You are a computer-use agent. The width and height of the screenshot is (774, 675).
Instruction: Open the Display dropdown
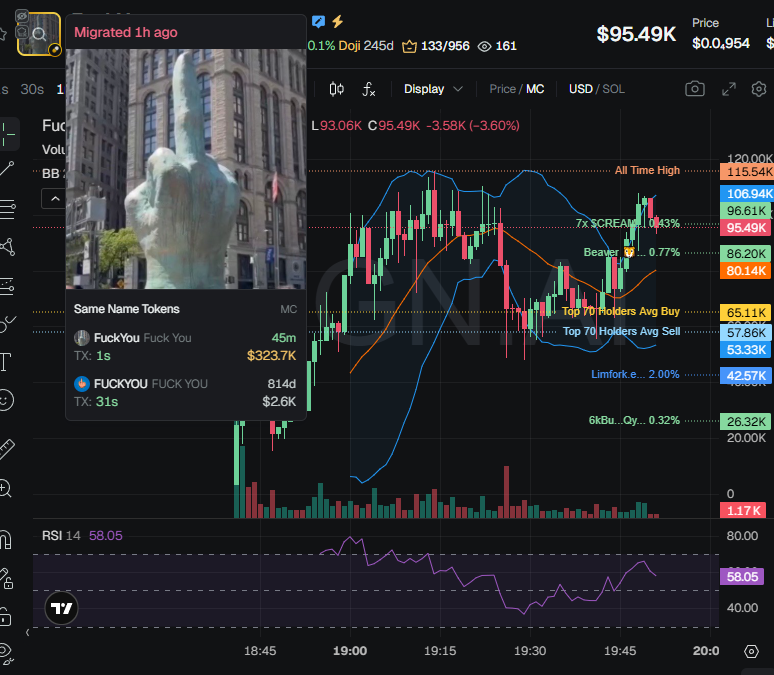[433, 89]
